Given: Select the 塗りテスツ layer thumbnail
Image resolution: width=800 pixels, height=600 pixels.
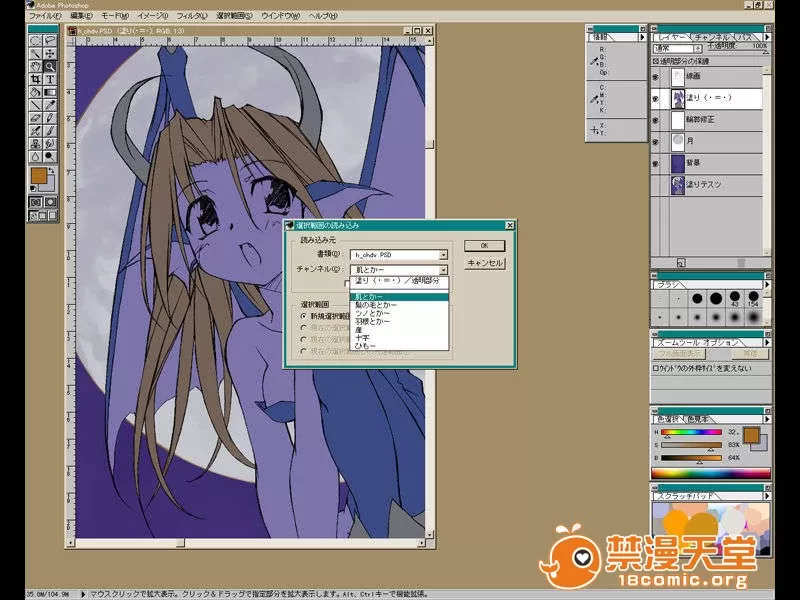Looking at the screenshot, I should (x=679, y=184).
